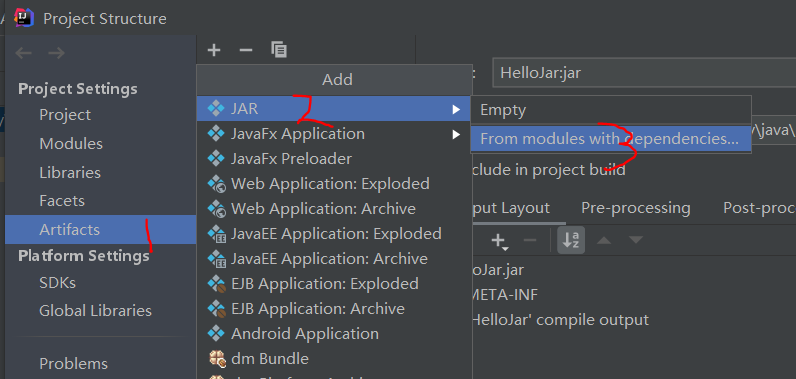Image resolution: width=796 pixels, height=379 pixels.
Task: Choose JavaFx Application from the Add menu
Action: point(334,133)
